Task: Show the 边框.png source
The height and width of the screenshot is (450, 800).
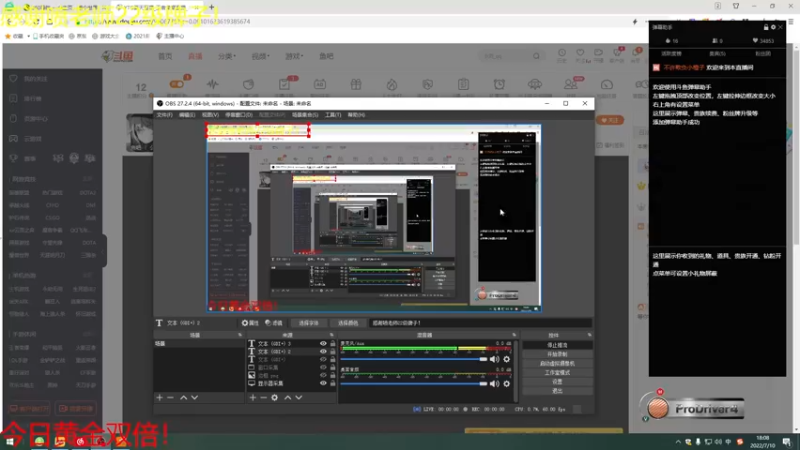Action: 323,376
